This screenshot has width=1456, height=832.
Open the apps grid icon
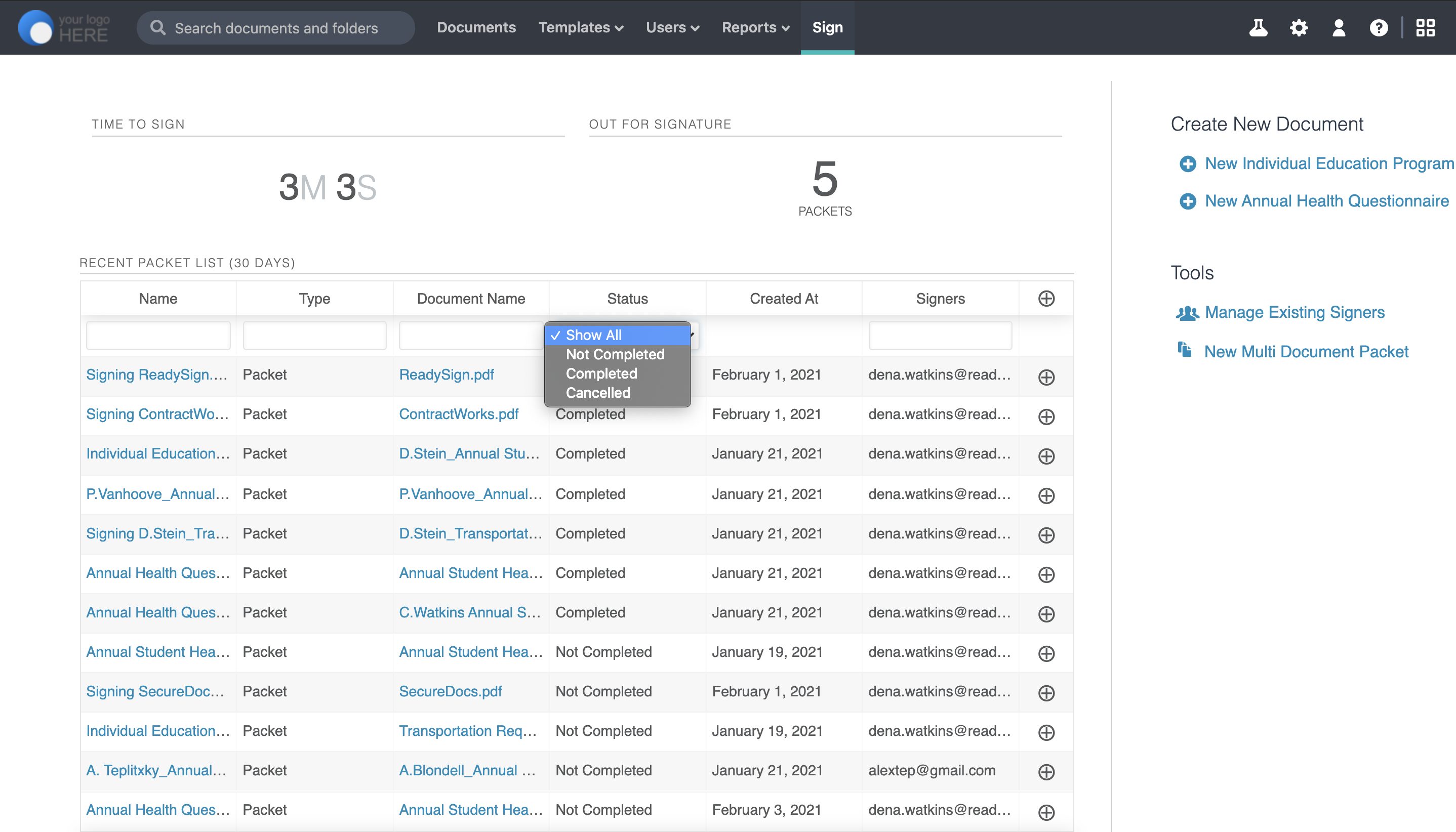pyautogui.click(x=1426, y=27)
